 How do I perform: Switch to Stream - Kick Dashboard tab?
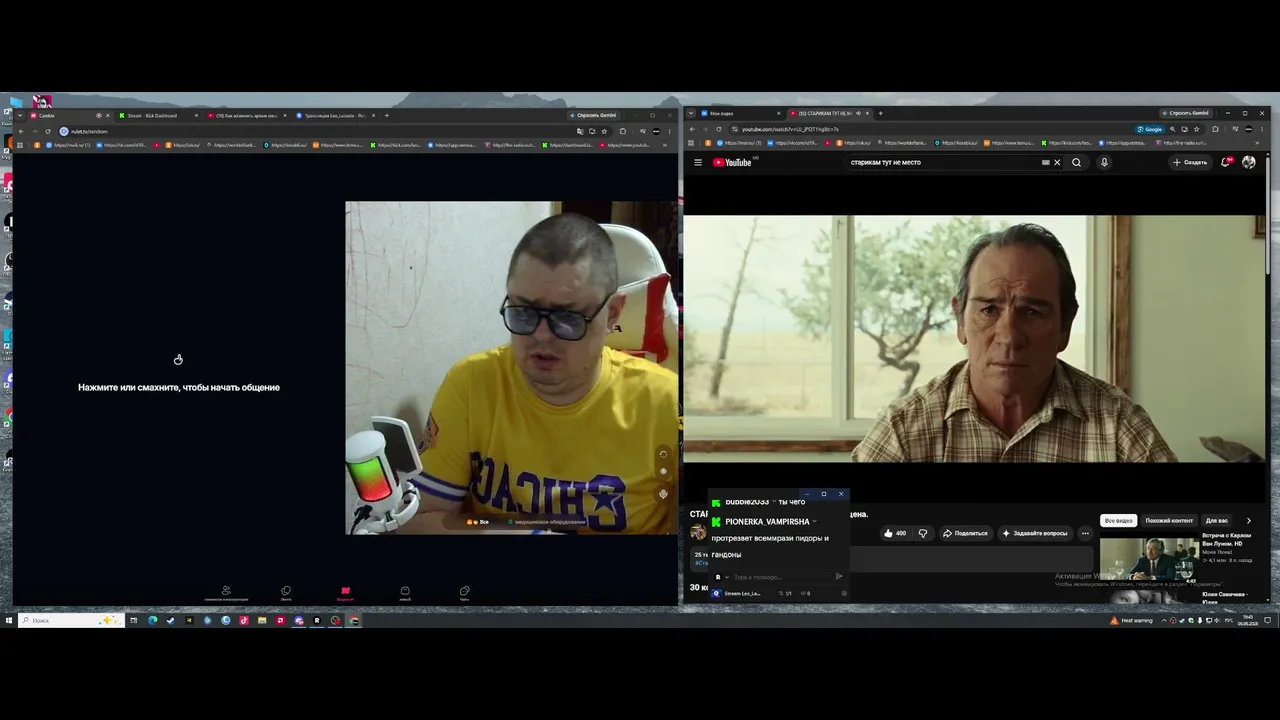(156, 115)
